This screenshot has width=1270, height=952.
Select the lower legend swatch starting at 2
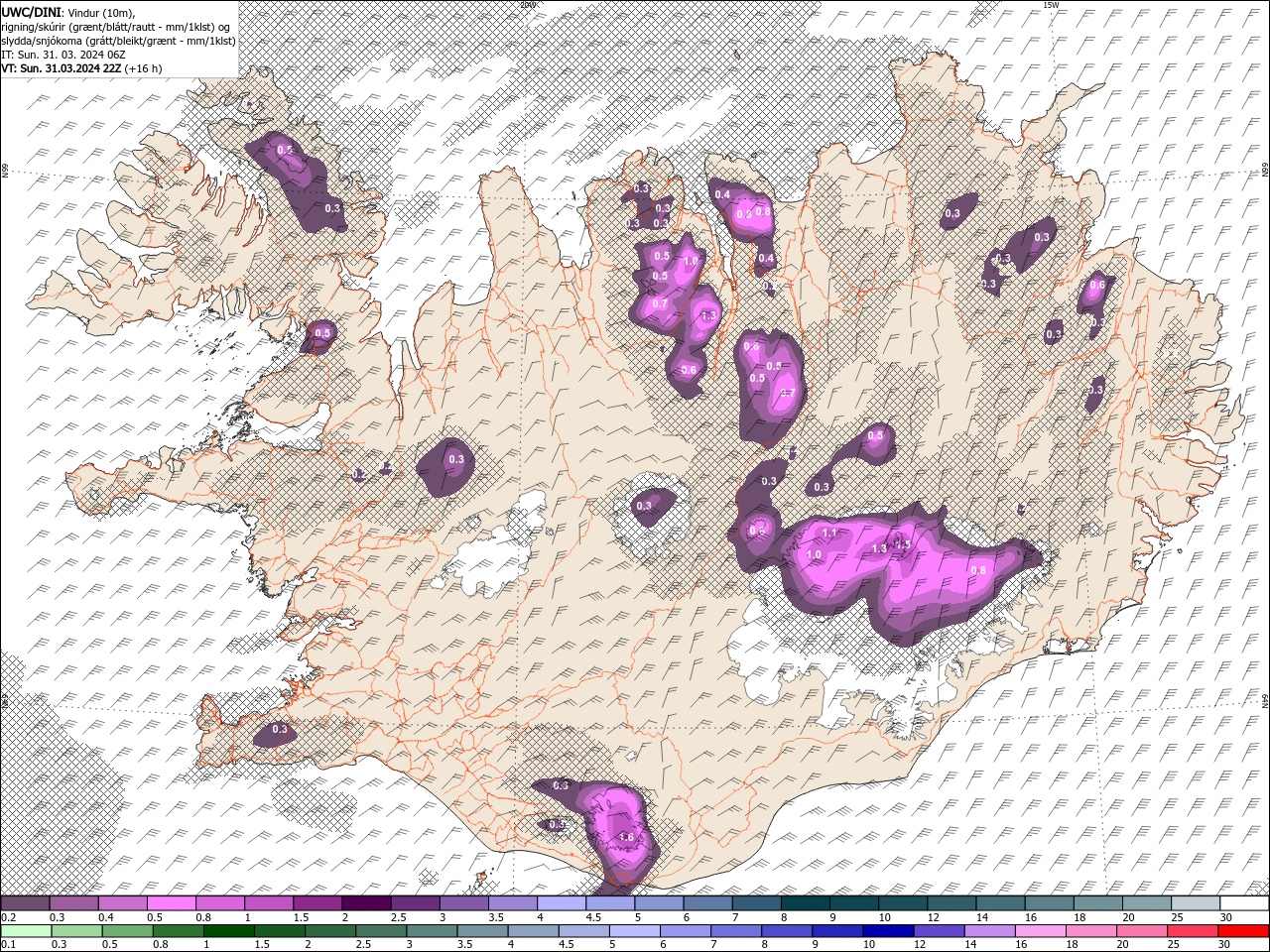(330, 931)
